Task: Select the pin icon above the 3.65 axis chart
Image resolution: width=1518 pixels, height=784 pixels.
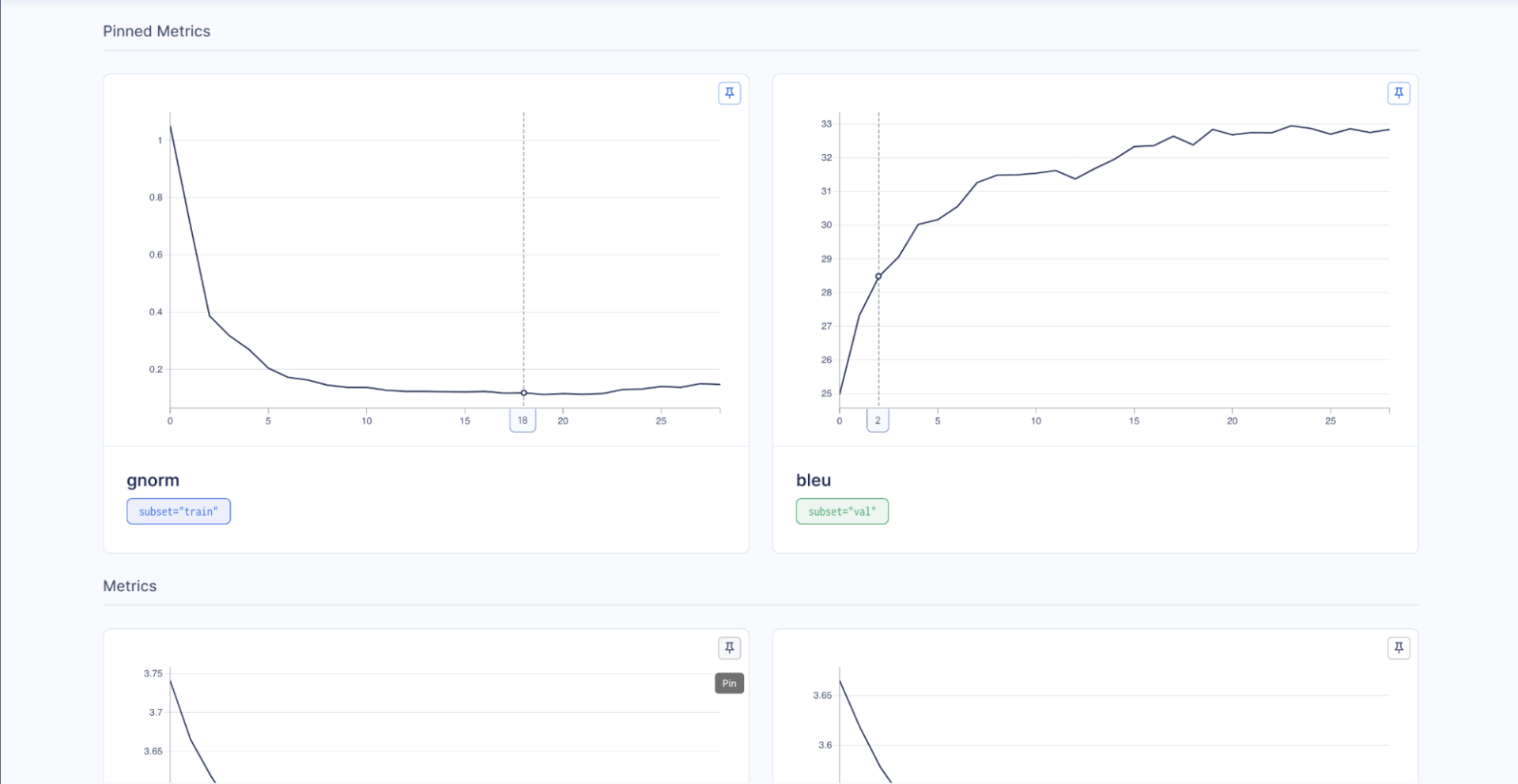Action: (x=1399, y=647)
